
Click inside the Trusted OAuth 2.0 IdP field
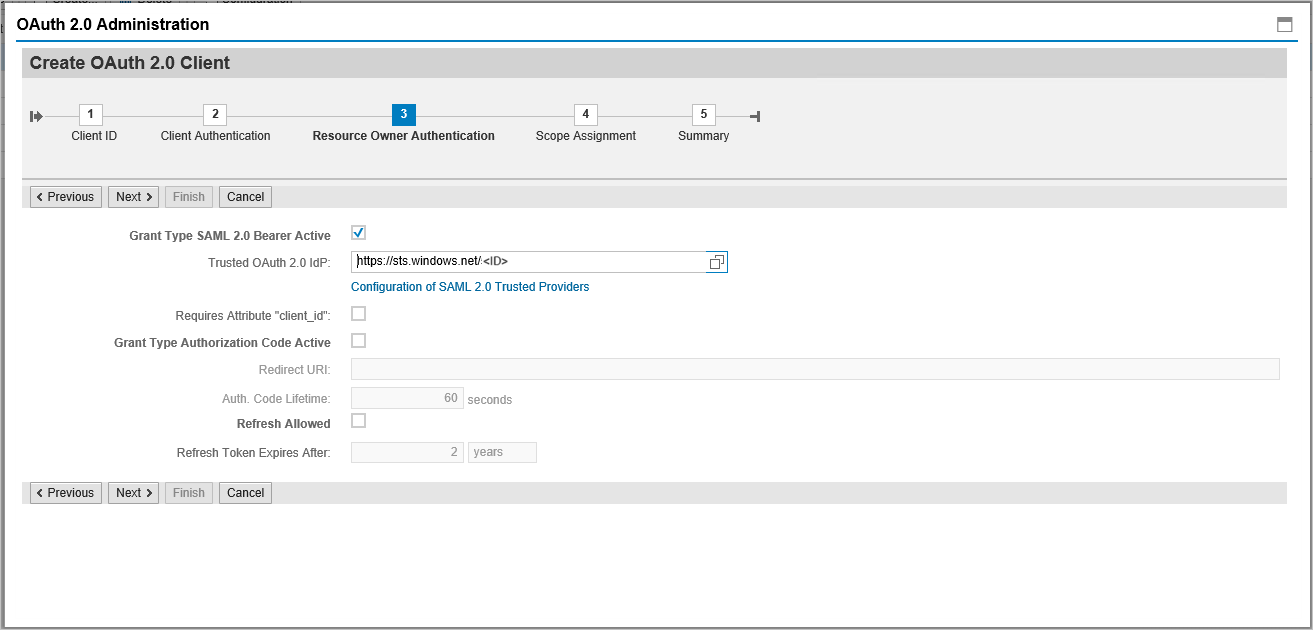(x=520, y=261)
